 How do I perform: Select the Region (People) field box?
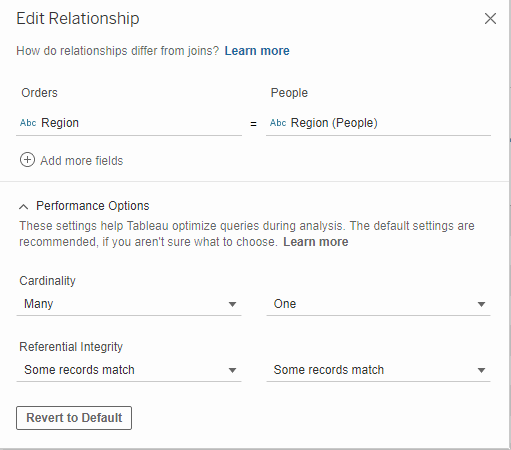(378, 123)
